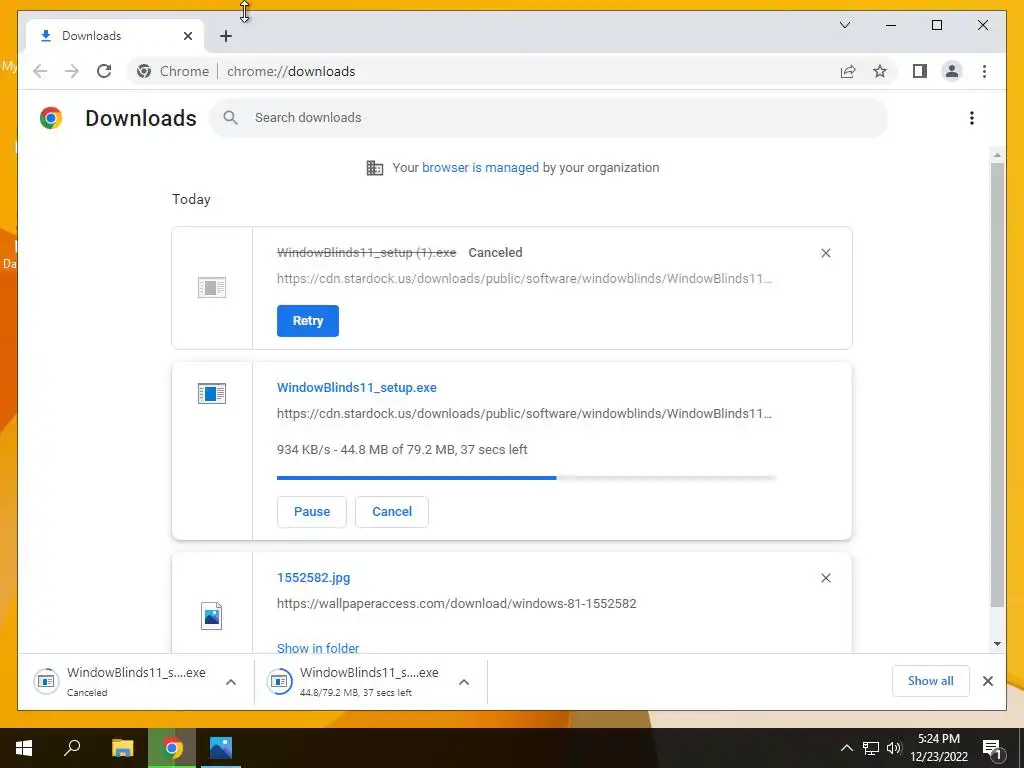
Task: Cancel the WindowBlinds11_setup.exe download
Action: tap(392, 511)
